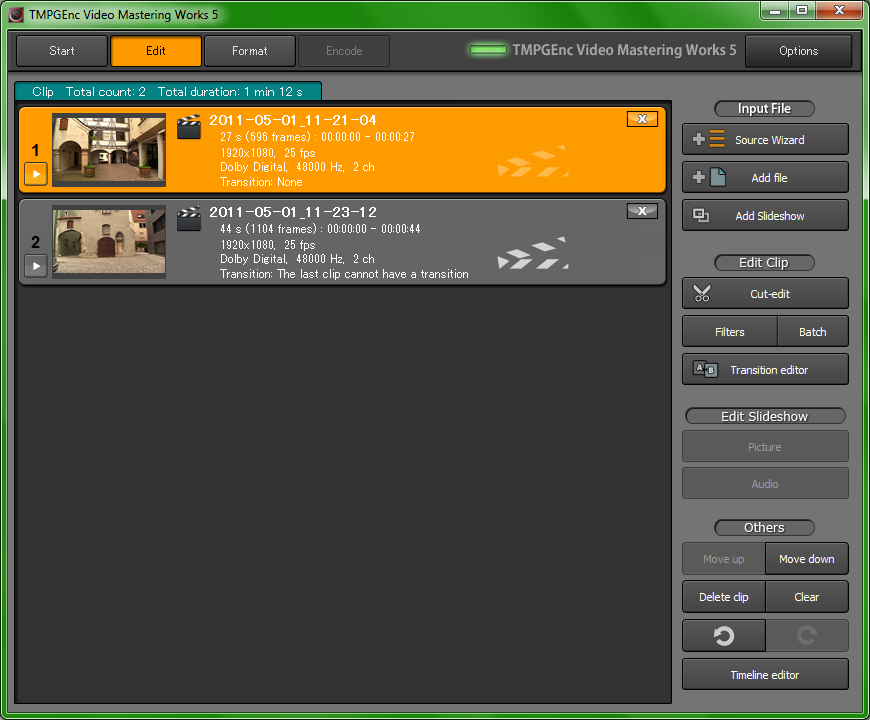The width and height of the screenshot is (870, 720).
Task: Minimize the TMPGEnc window
Action: (775, 11)
